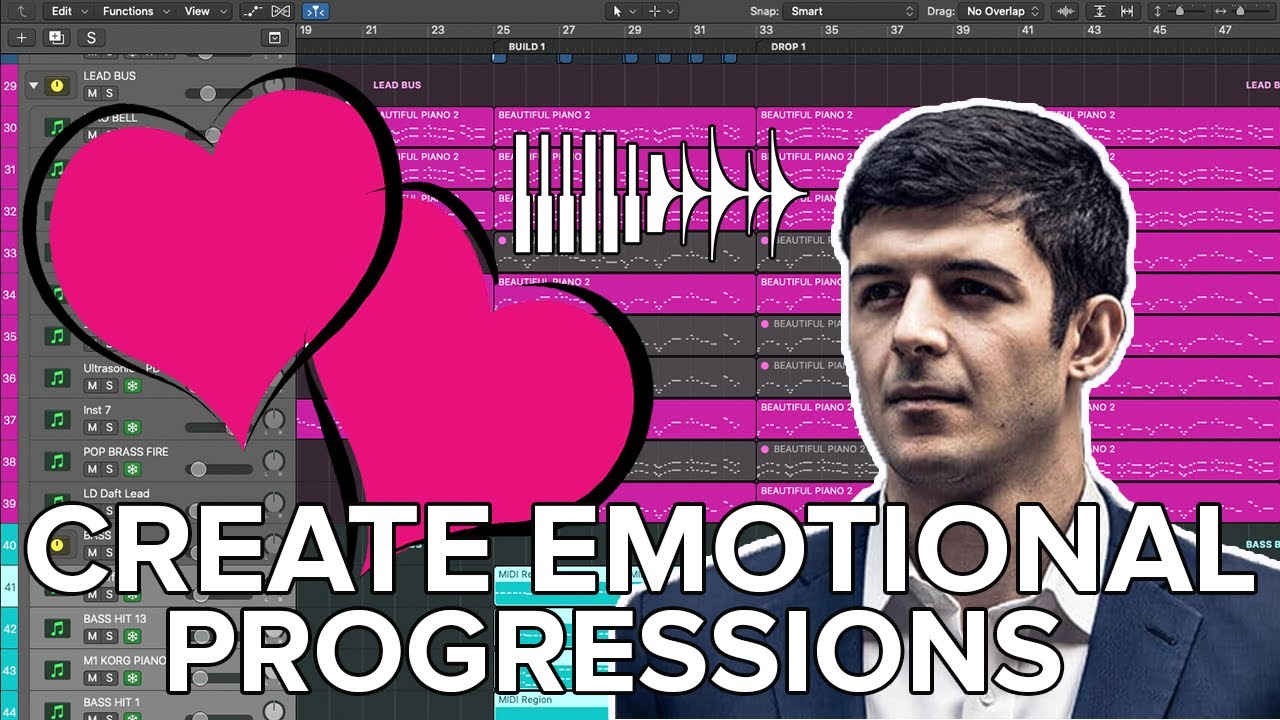Mute the POP BRASS FIRE track
This screenshot has width=1280, height=720.
coord(92,469)
